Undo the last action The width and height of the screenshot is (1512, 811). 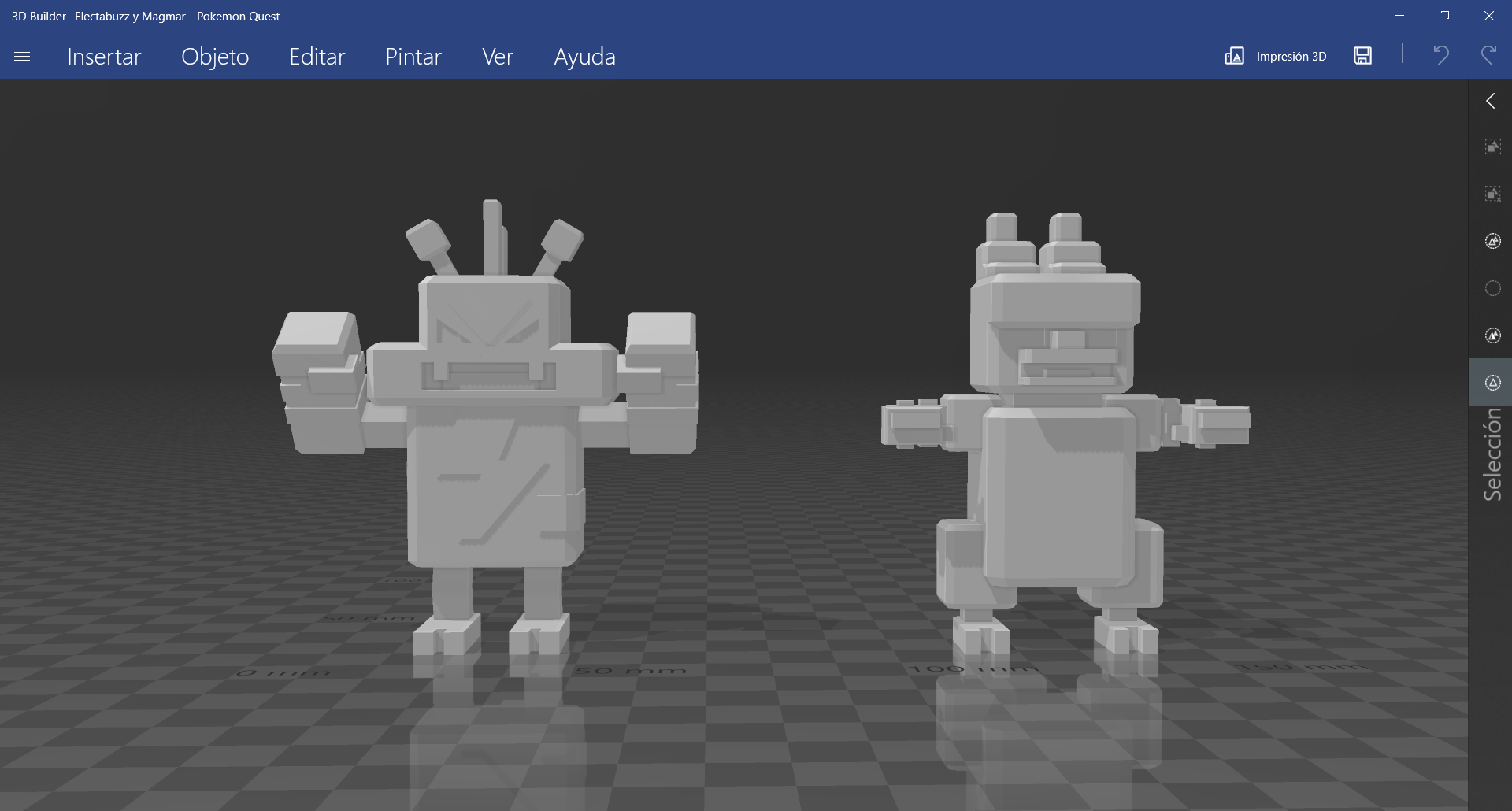[1441, 55]
